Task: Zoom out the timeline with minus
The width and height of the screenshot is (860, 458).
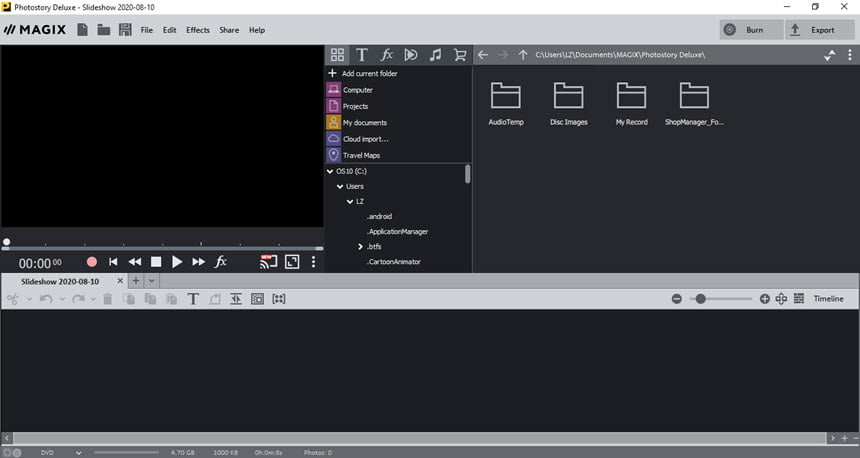Action: tap(677, 298)
